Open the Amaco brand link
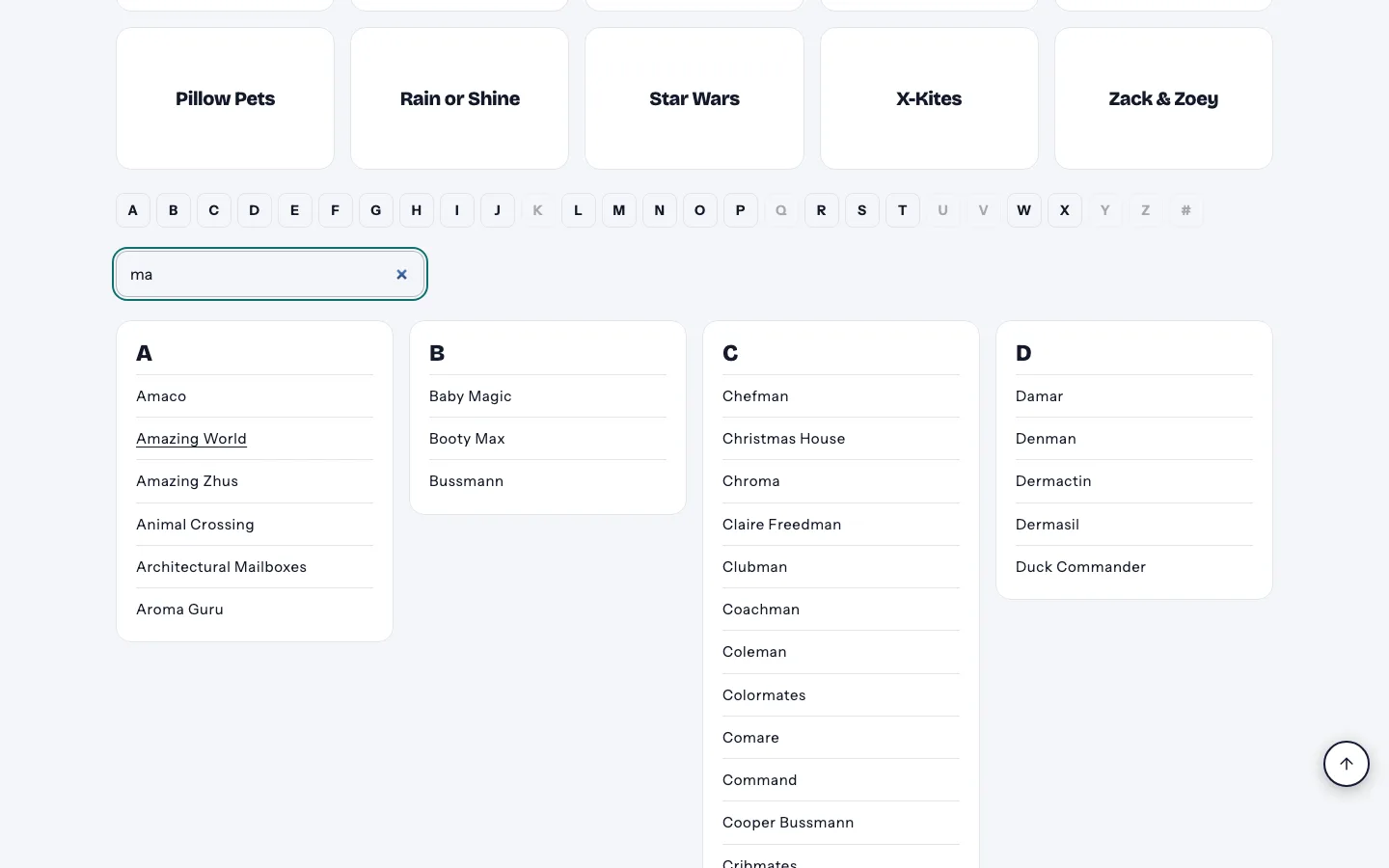Screen dimensions: 1389x868 (161, 396)
